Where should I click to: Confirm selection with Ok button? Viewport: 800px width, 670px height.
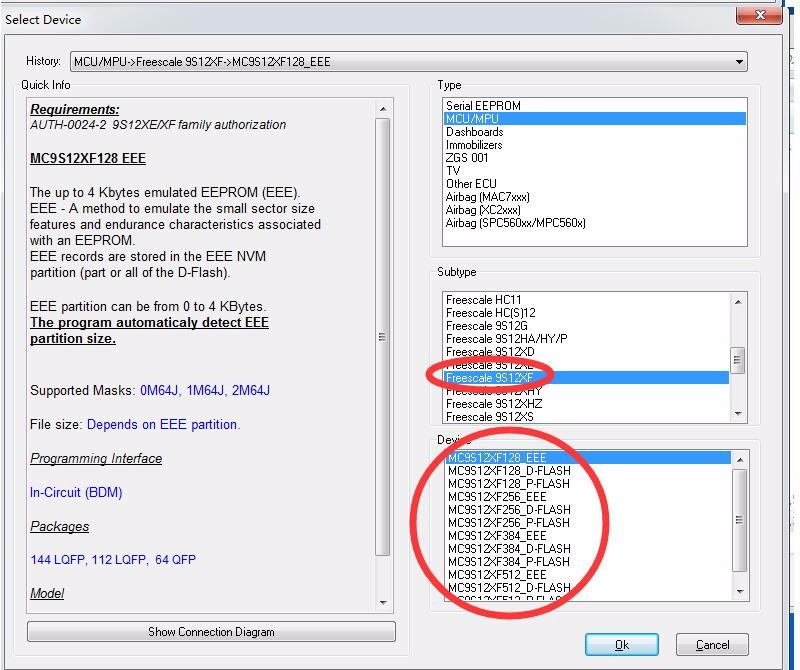pyautogui.click(x=621, y=645)
